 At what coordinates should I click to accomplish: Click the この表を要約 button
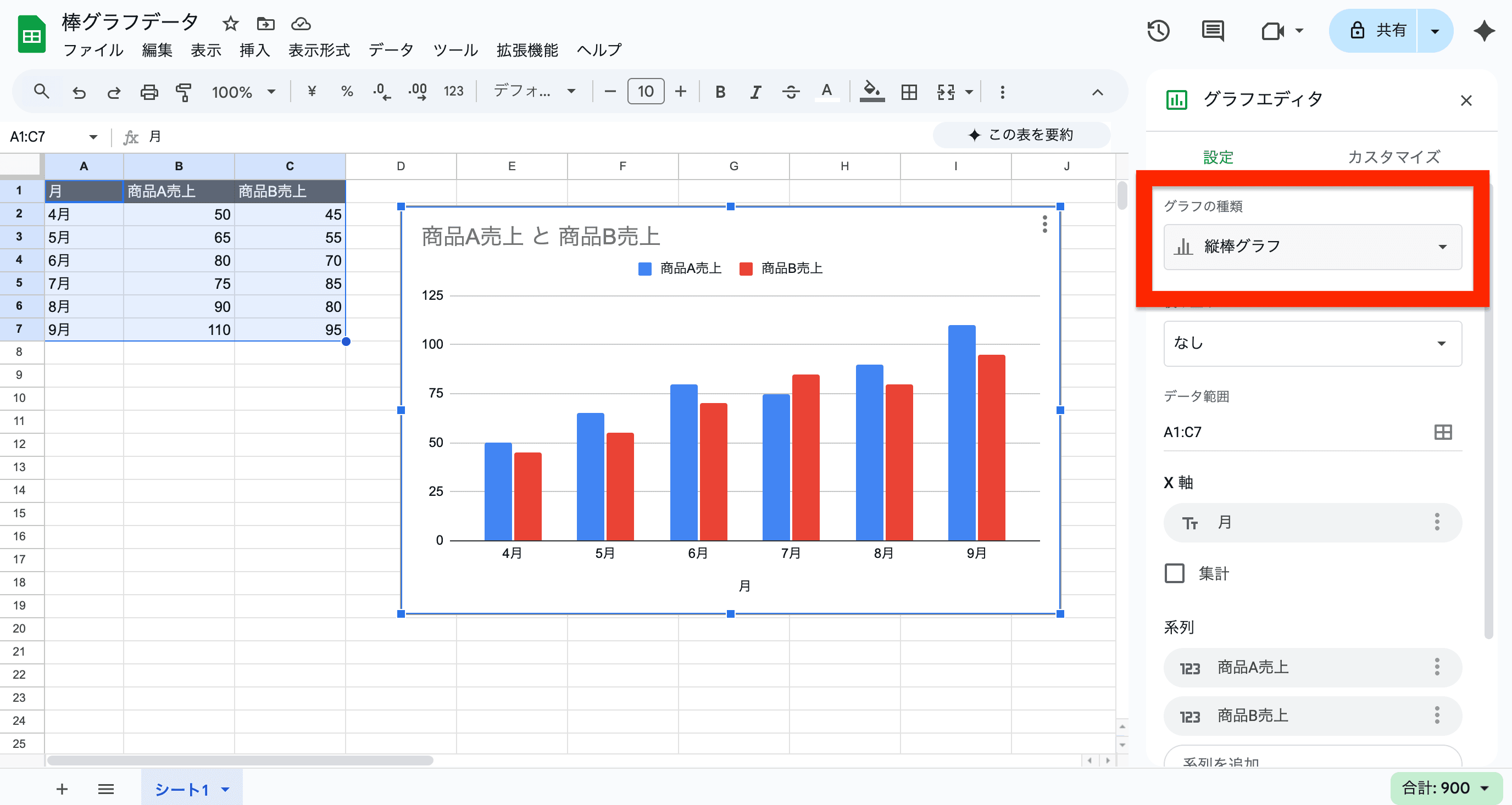1021,135
